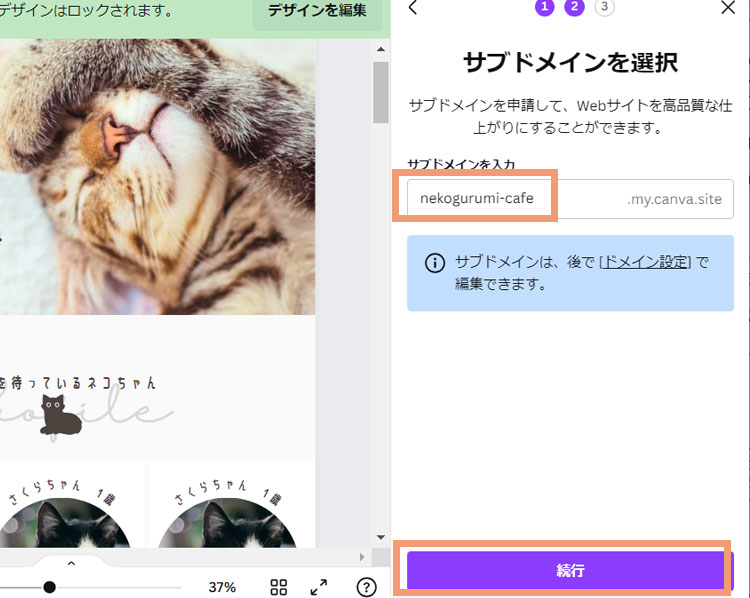Click vertical scrollbar down arrow
750x598 pixels.
coord(381,537)
